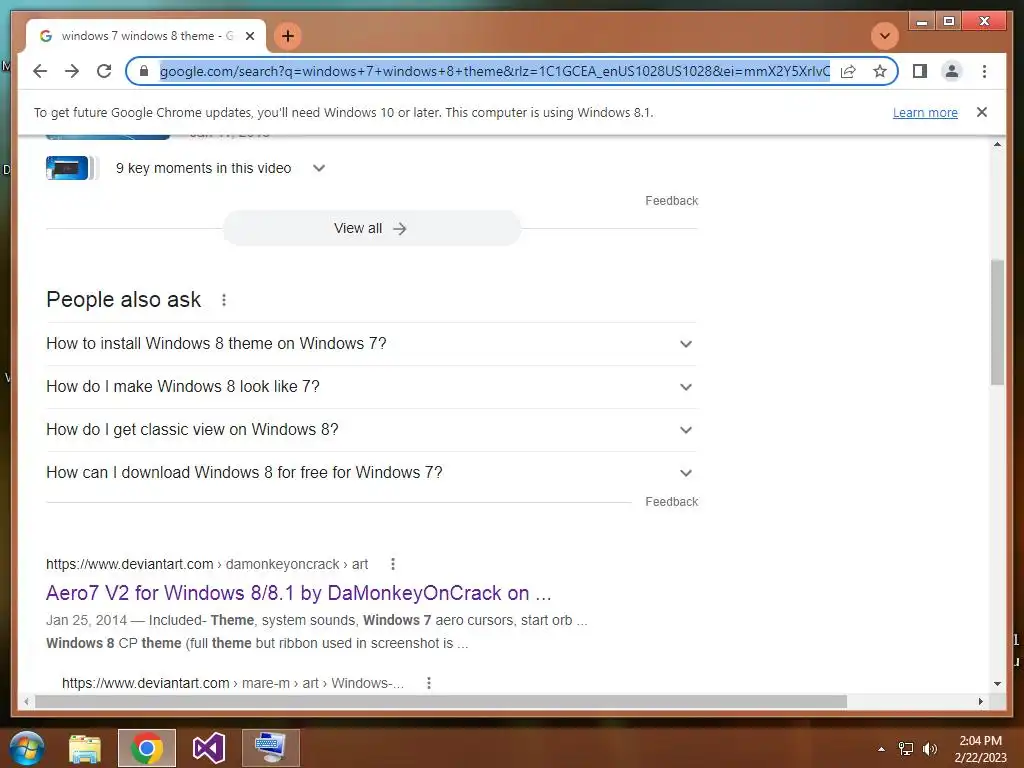Screen dimensions: 1024x768
Task: View site information lock icon
Action: pyautogui.click(x=144, y=71)
